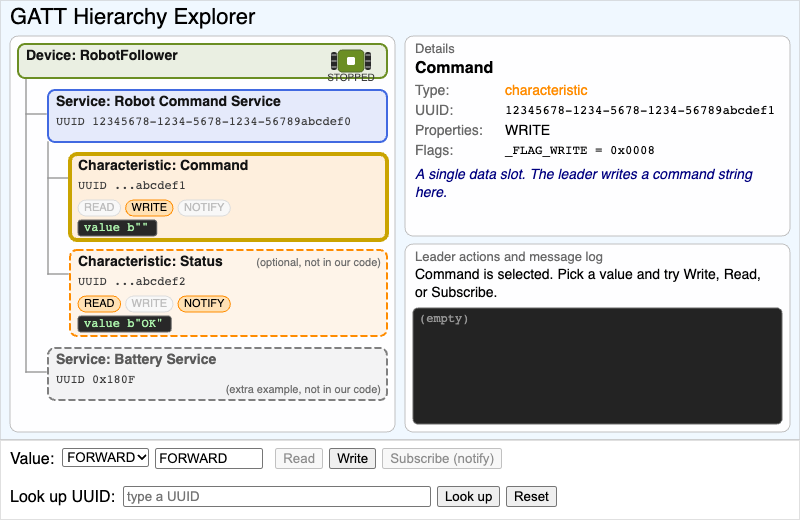
Task: Click the Subscribe (notify) button
Action: tap(442, 458)
